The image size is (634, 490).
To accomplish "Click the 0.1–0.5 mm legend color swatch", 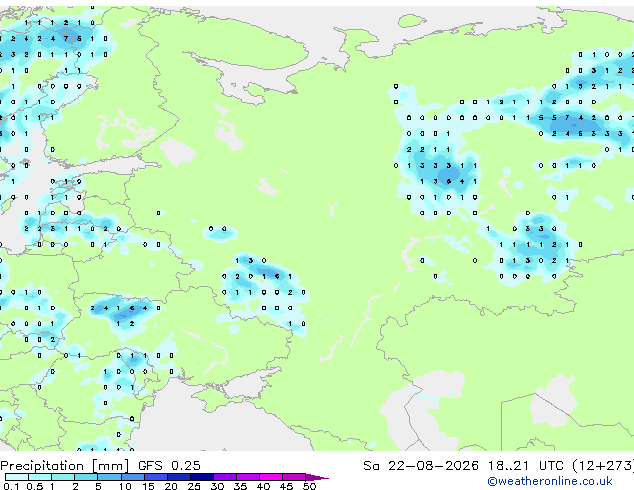I will [17, 477].
